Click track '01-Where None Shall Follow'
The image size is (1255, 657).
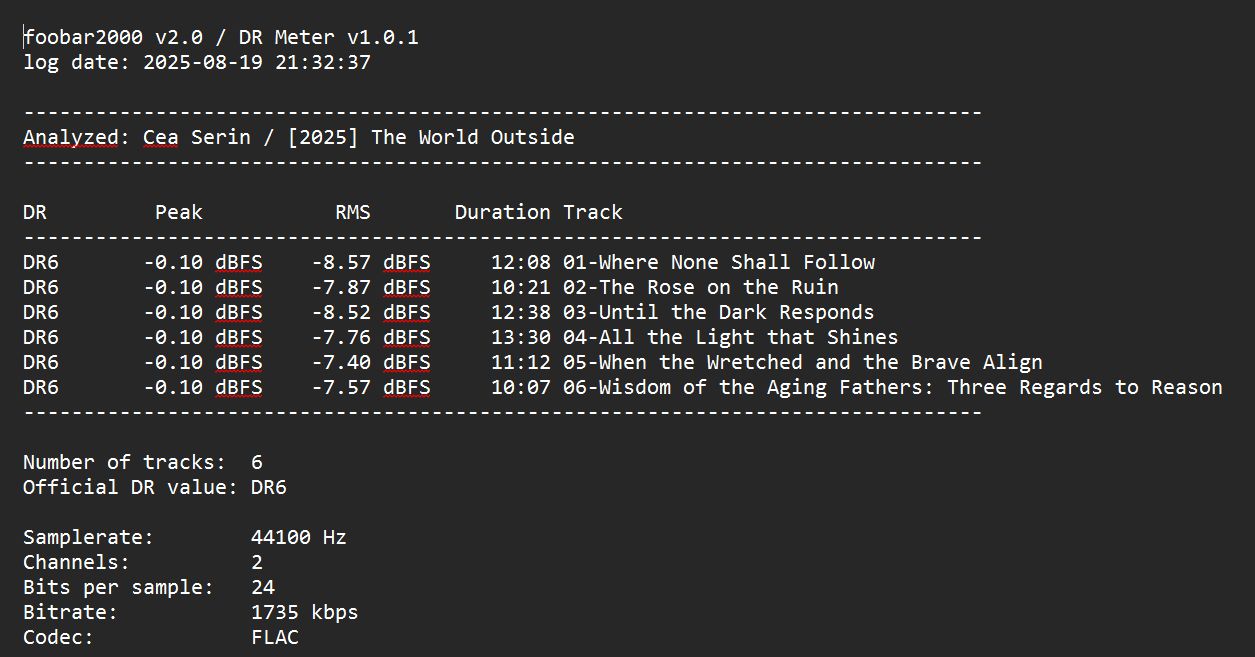719,262
